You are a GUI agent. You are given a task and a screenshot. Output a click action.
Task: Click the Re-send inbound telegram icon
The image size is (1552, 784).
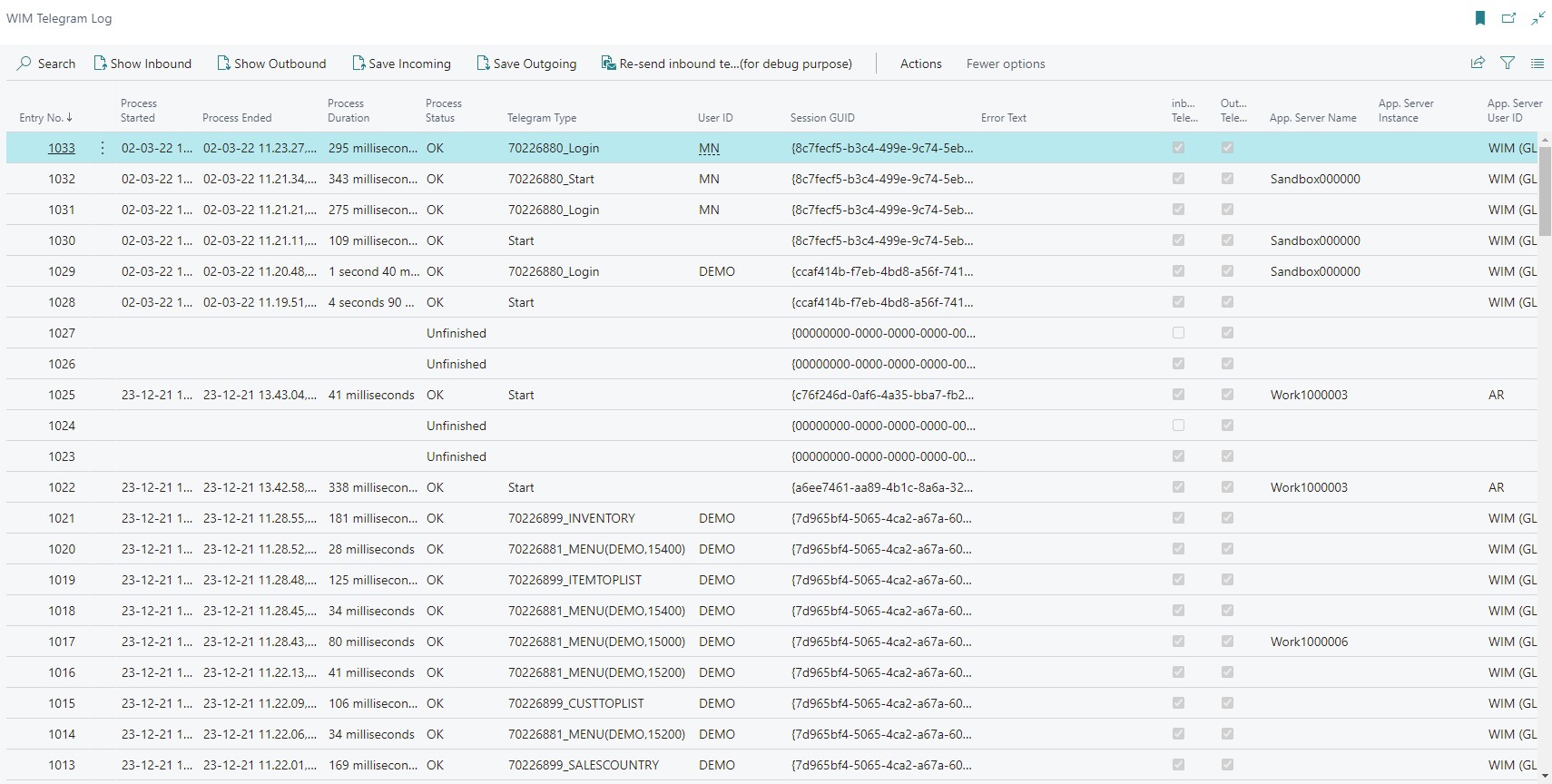608,64
